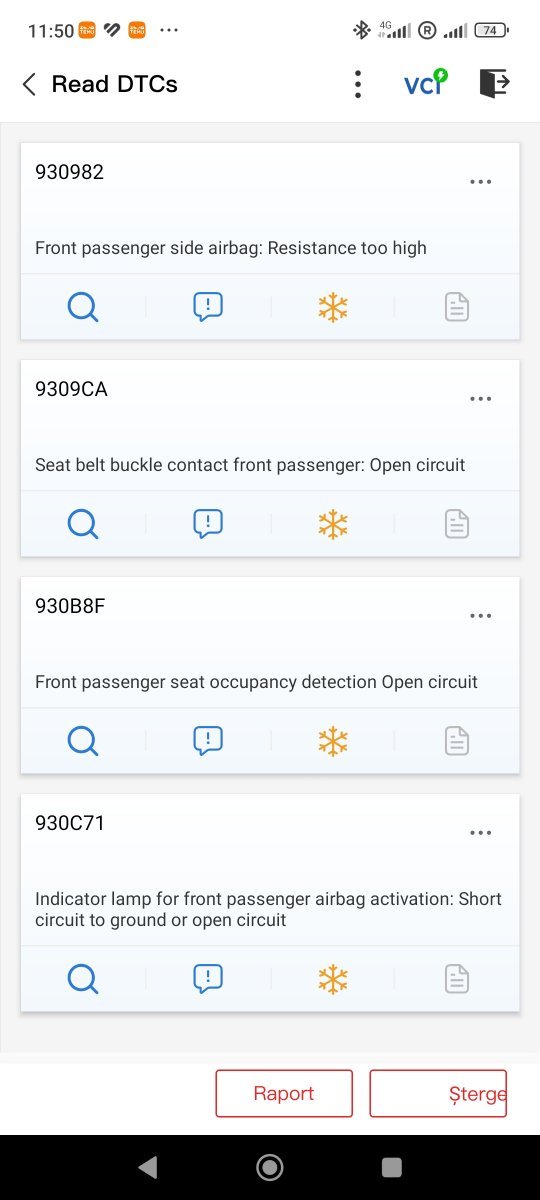
Task: Tap the Raport button
Action: click(284, 1093)
